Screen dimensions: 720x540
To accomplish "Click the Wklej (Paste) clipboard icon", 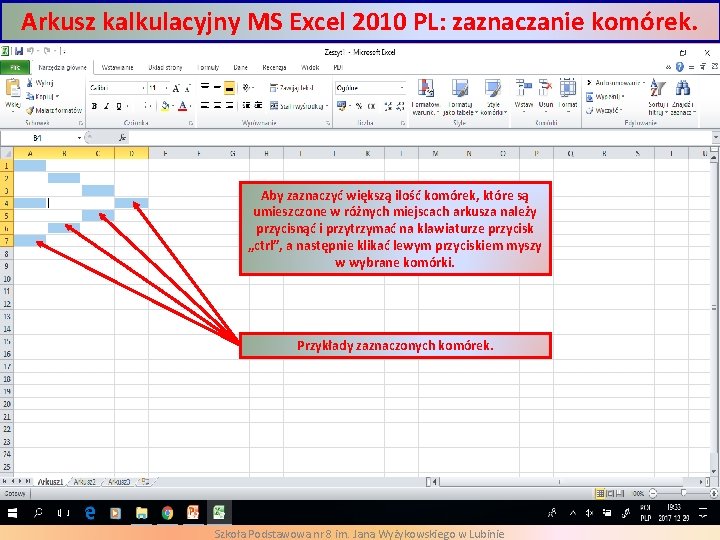I will tap(13, 88).
